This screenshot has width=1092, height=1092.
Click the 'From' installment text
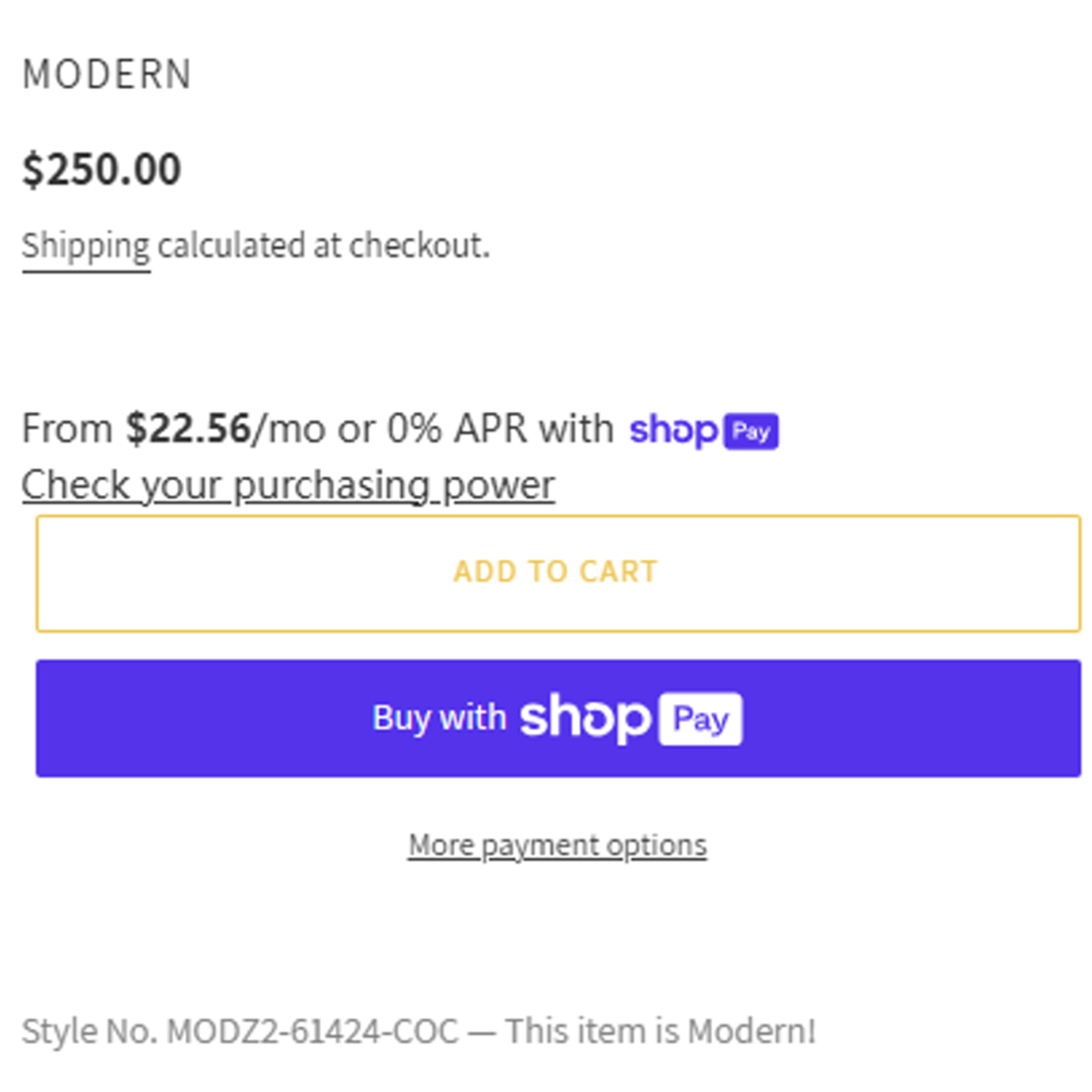pos(67,428)
